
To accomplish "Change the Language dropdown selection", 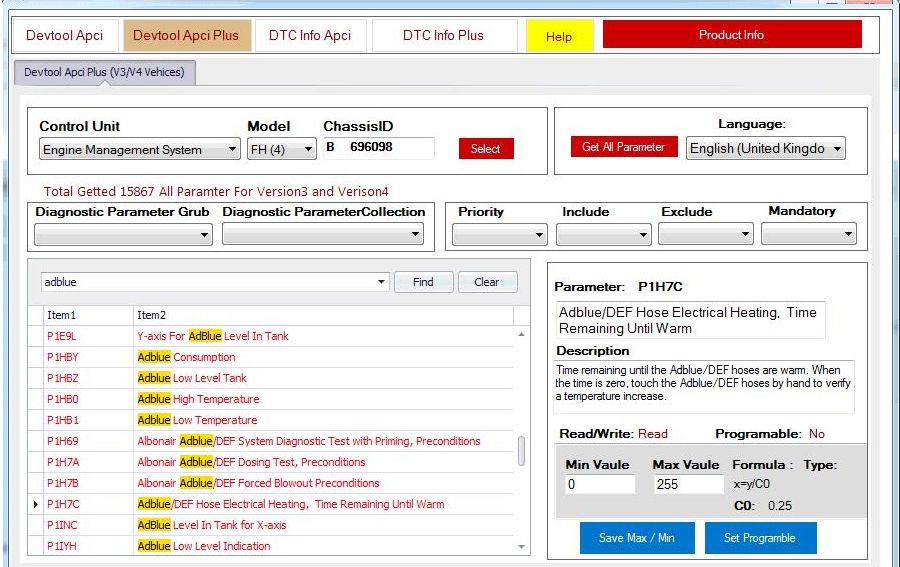I will (766, 148).
